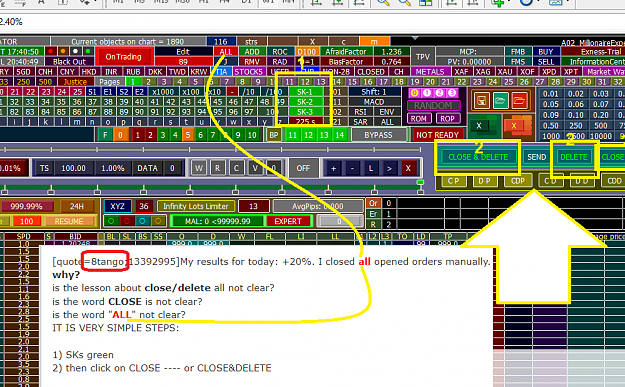
Task: Open the CLOSED symbol group tab
Action: 371,72
